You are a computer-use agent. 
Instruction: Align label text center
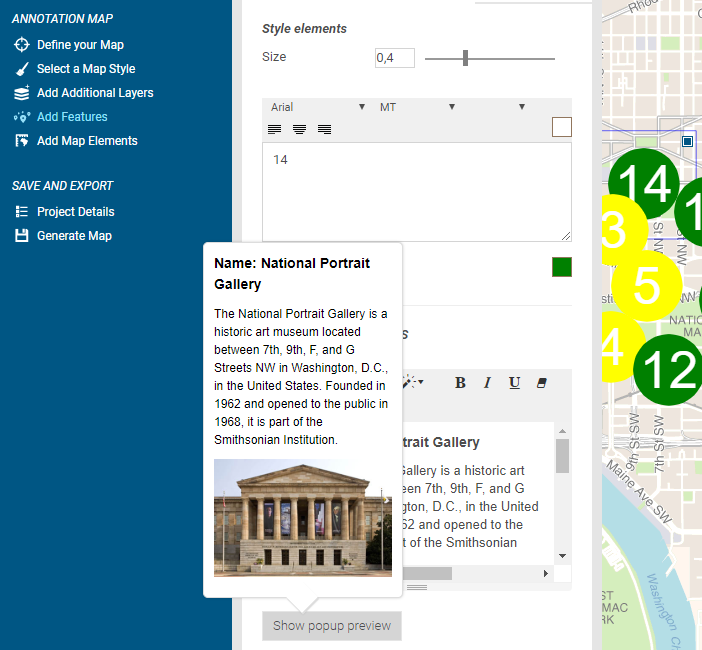tap(300, 129)
